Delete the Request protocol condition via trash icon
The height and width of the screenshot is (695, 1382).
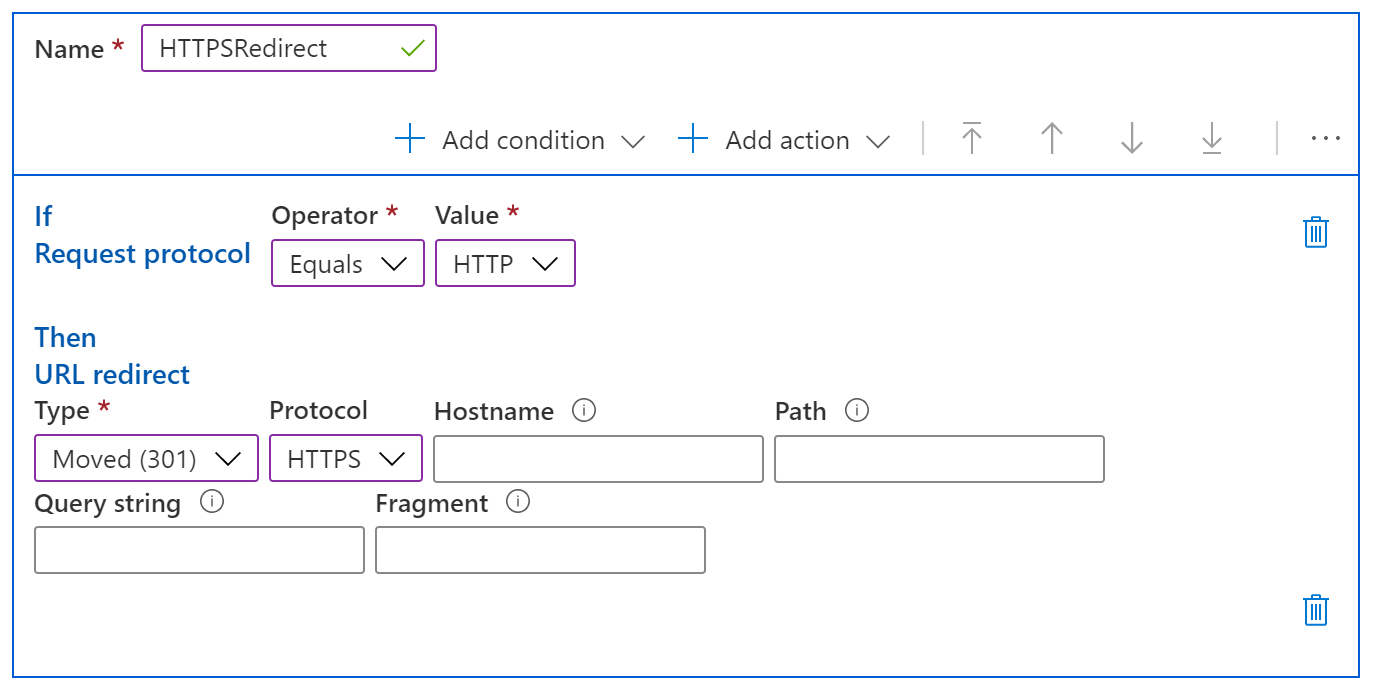coord(1316,232)
